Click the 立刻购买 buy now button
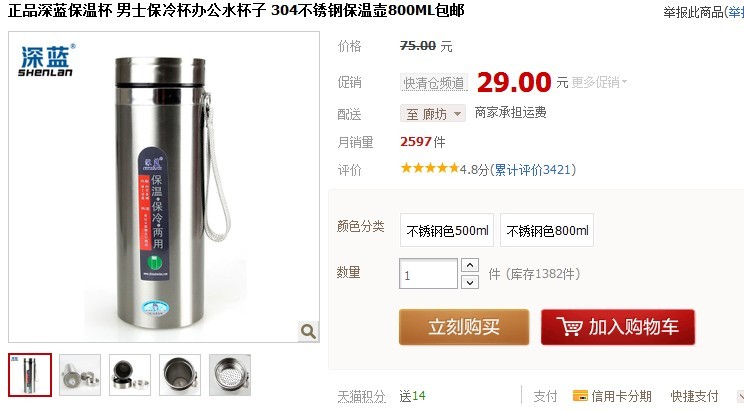This screenshot has width=744, height=411. point(464,327)
